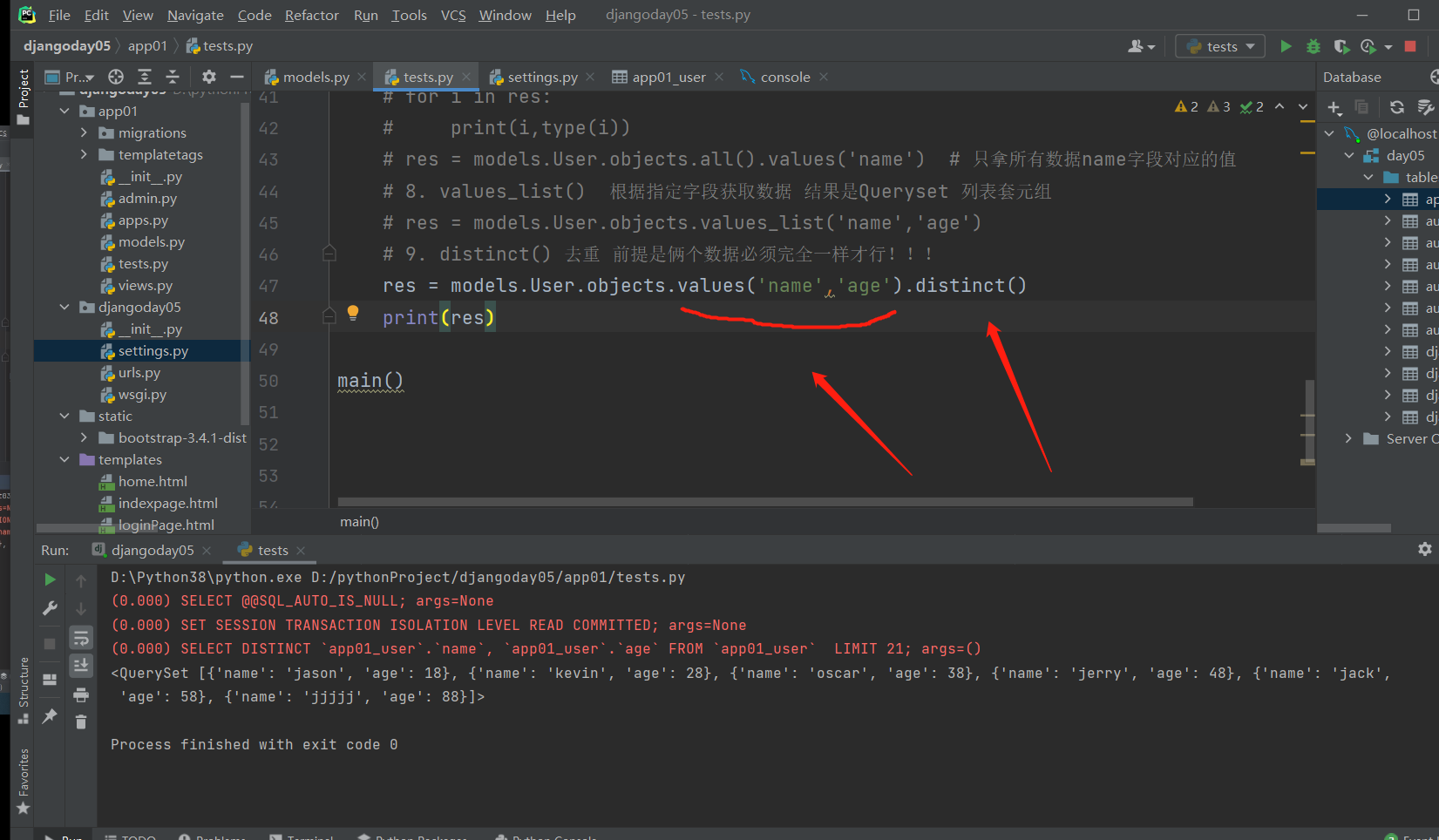Expand the templatetags folder
The width and height of the screenshot is (1439, 840).
pyautogui.click(x=85, y=154)
